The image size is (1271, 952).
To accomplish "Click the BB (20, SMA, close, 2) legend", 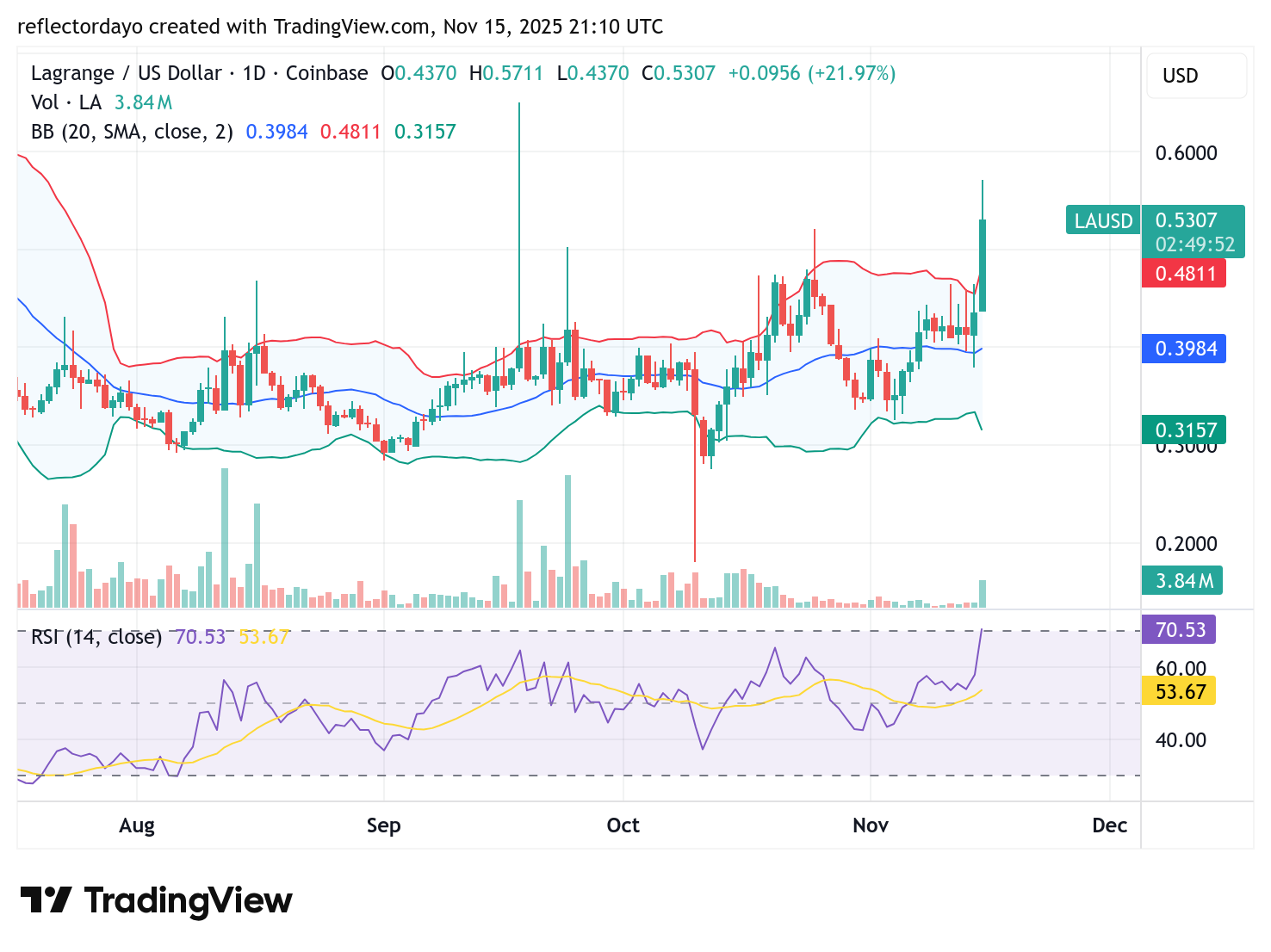I will (132, 132).
